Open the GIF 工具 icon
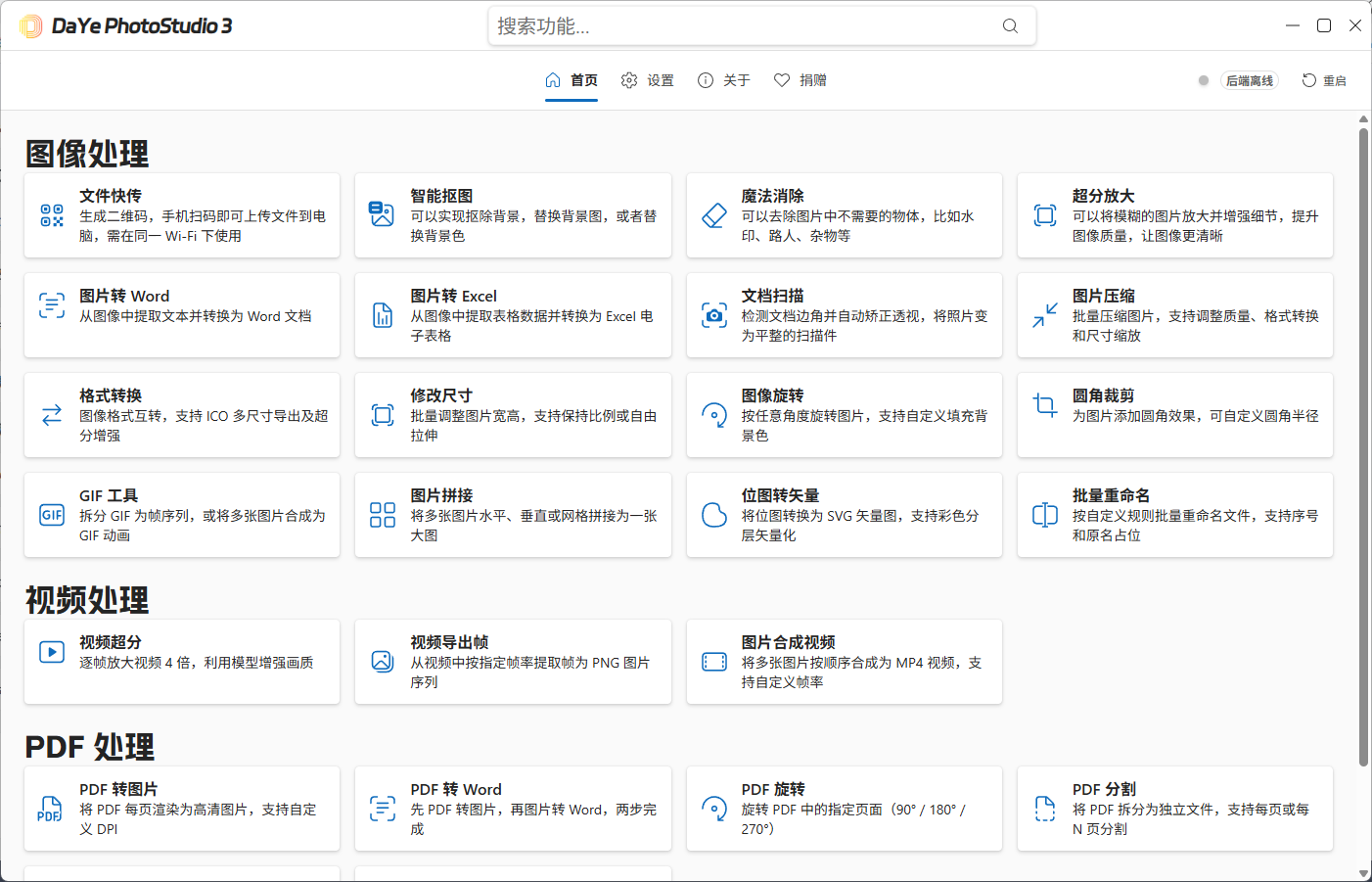Viewport: 1372px width, 882px height. tap(52, 515)
